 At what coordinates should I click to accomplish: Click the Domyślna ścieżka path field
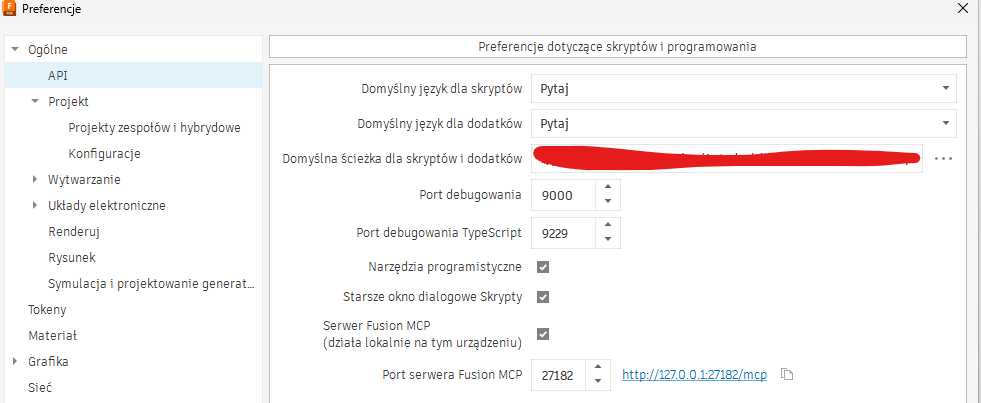(727, 158)
